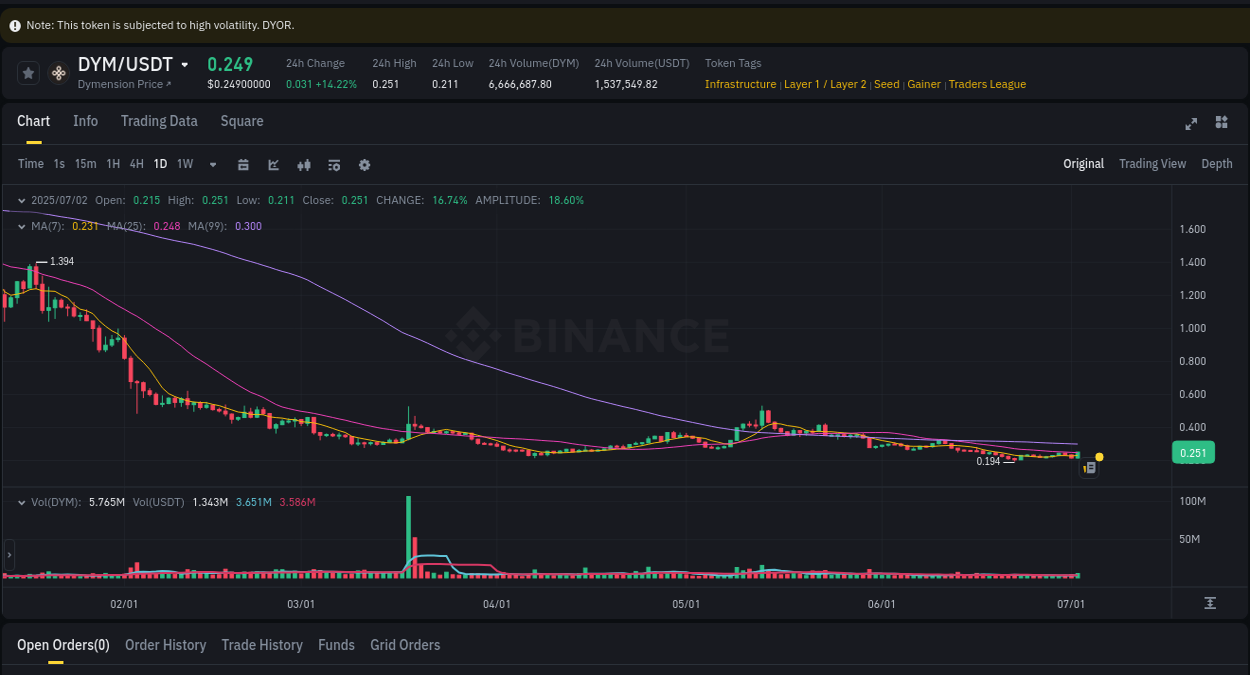This screenshot has height=675, width=1250.
Task: Open the Order History tab
Action: click(165, 645)
